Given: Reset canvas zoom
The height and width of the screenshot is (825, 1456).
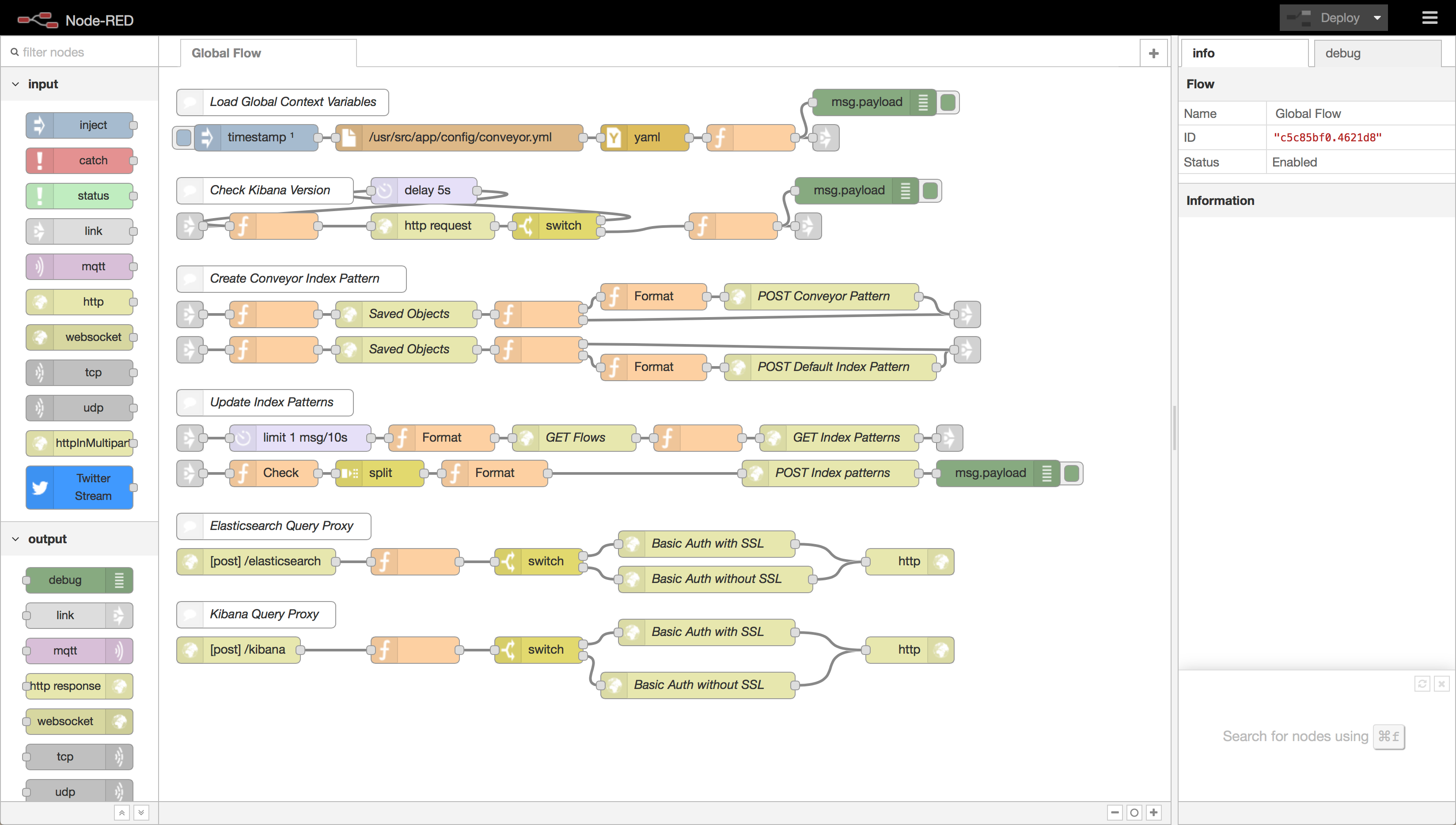Looking at the screenshot, I should click(x=1134, y=813).
